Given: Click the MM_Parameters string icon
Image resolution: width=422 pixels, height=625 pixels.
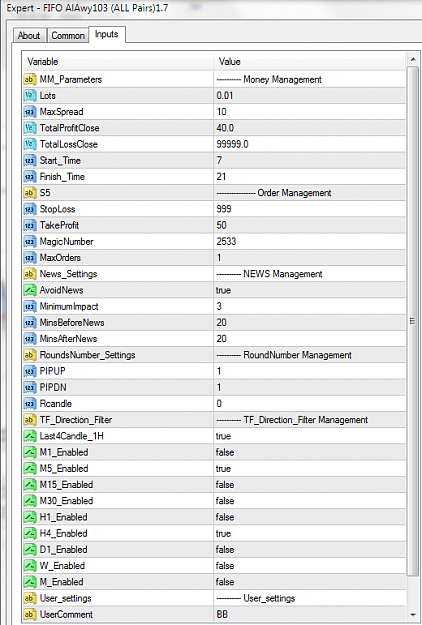Looking at the screenshot, I should click(30, 79).
